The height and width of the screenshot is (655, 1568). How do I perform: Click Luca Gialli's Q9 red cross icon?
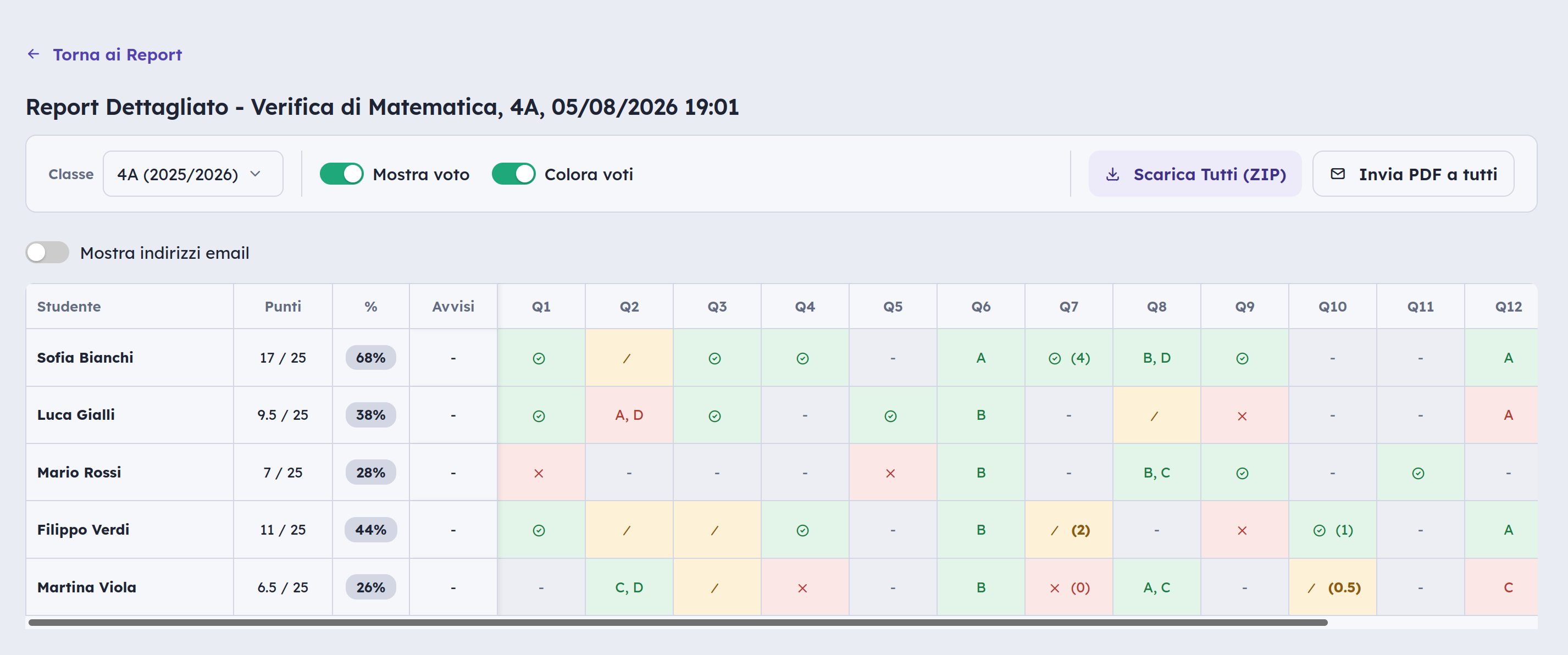(1242, 417)
